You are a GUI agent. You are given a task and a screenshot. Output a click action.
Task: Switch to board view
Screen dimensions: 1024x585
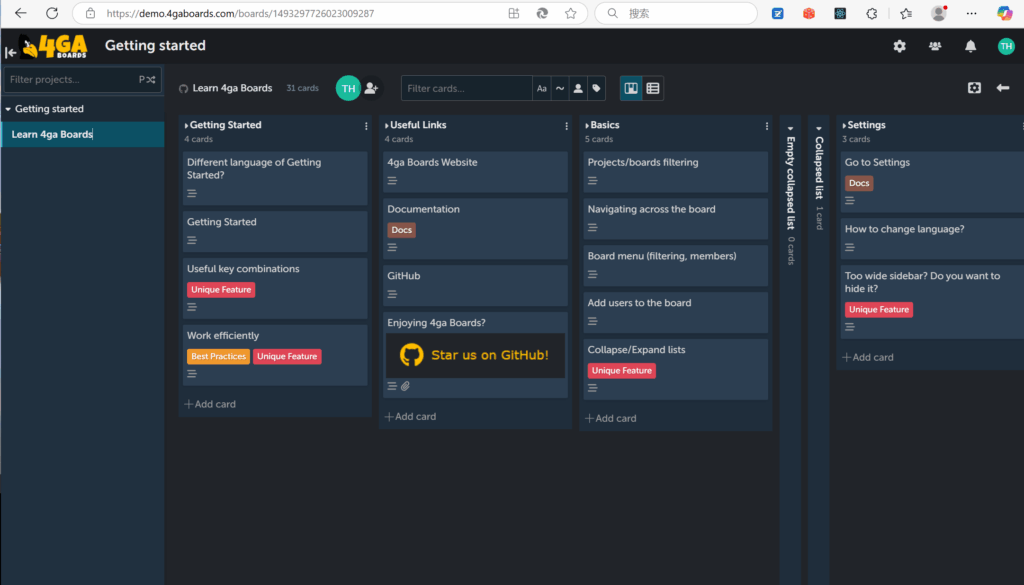coord(631,88)
